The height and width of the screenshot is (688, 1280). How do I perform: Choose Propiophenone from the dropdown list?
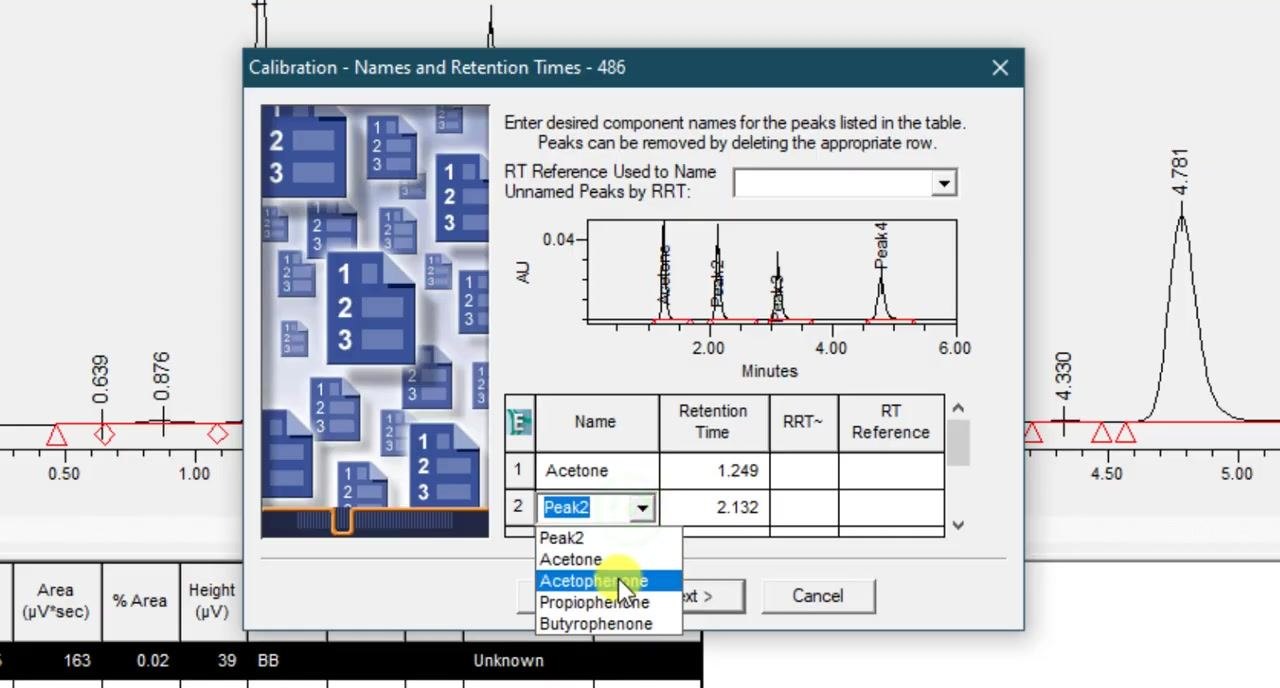[x=609, y=602]
